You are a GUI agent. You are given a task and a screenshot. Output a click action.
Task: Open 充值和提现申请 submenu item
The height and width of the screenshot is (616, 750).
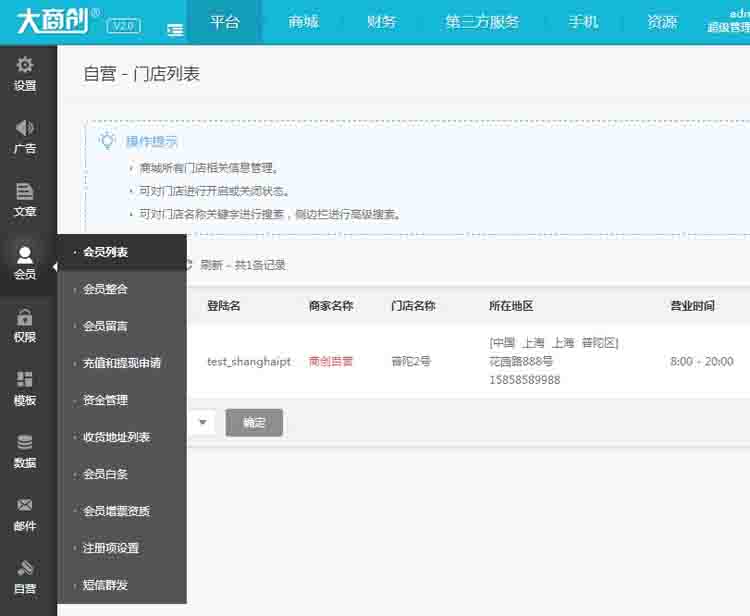tap(121, 363)
